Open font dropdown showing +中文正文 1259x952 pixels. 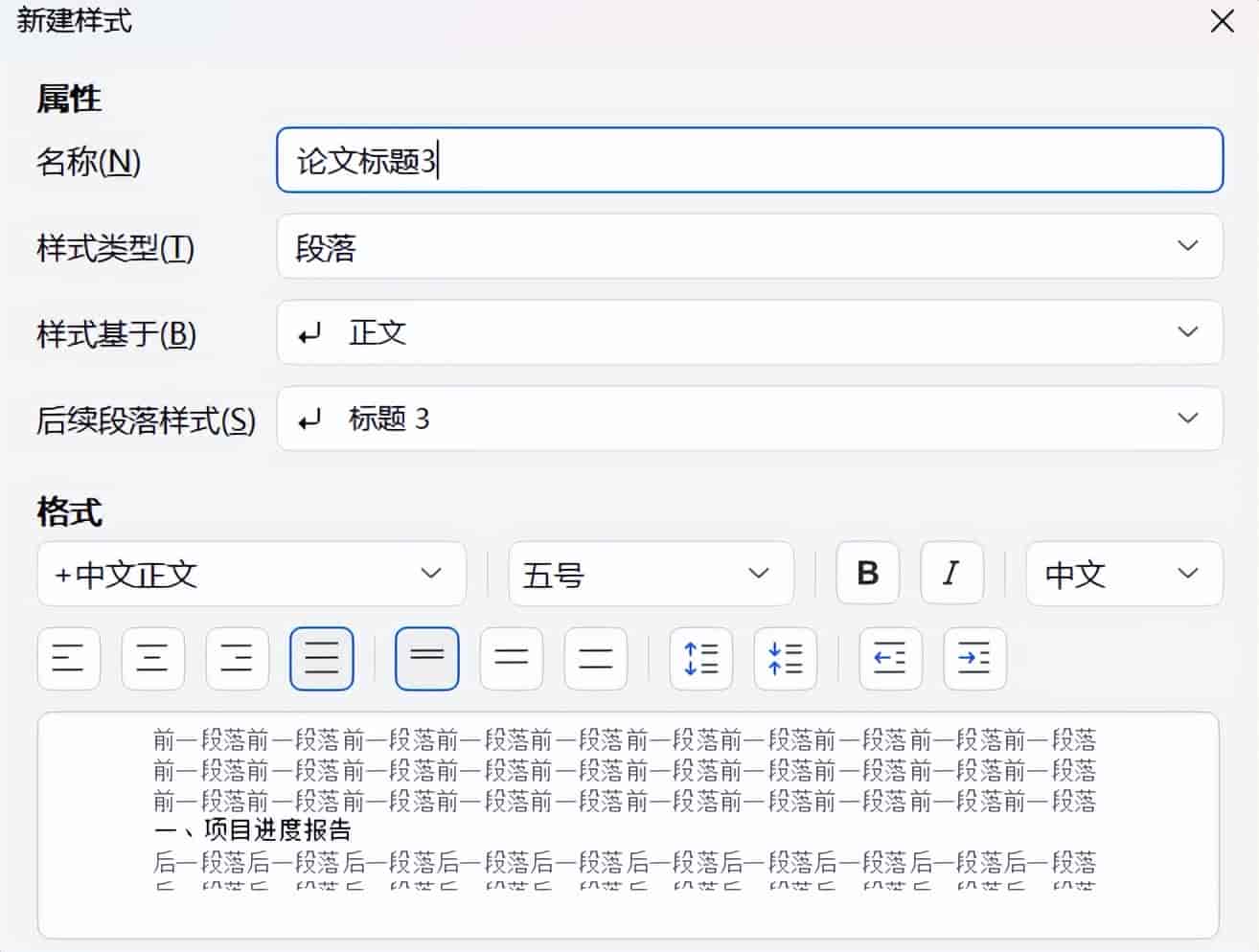coord(252,574)
